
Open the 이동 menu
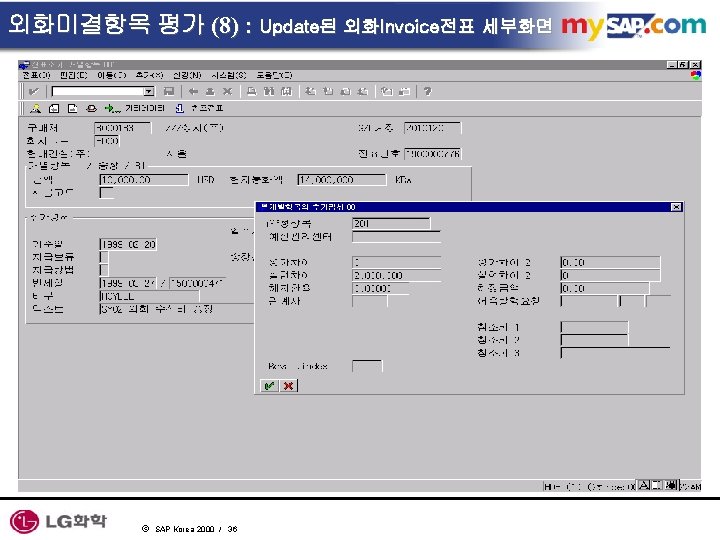(112, 75)
